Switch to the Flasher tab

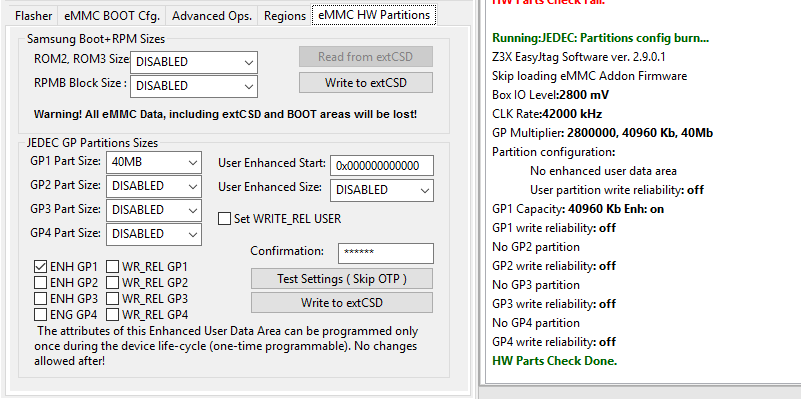click(34, 16)
